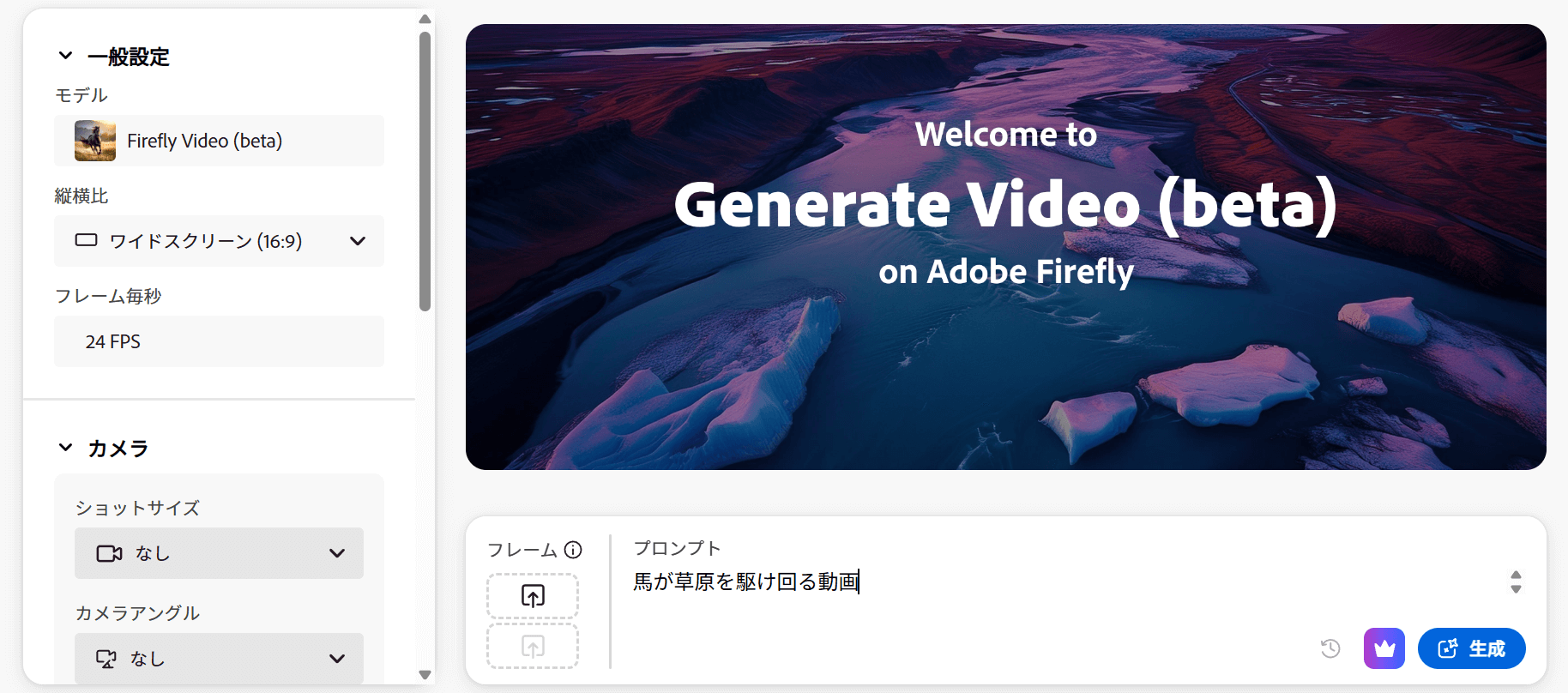The image size is (1568, 693).
Task: Click the prompt field up arrow
Action: click(x=1516, y=575)
